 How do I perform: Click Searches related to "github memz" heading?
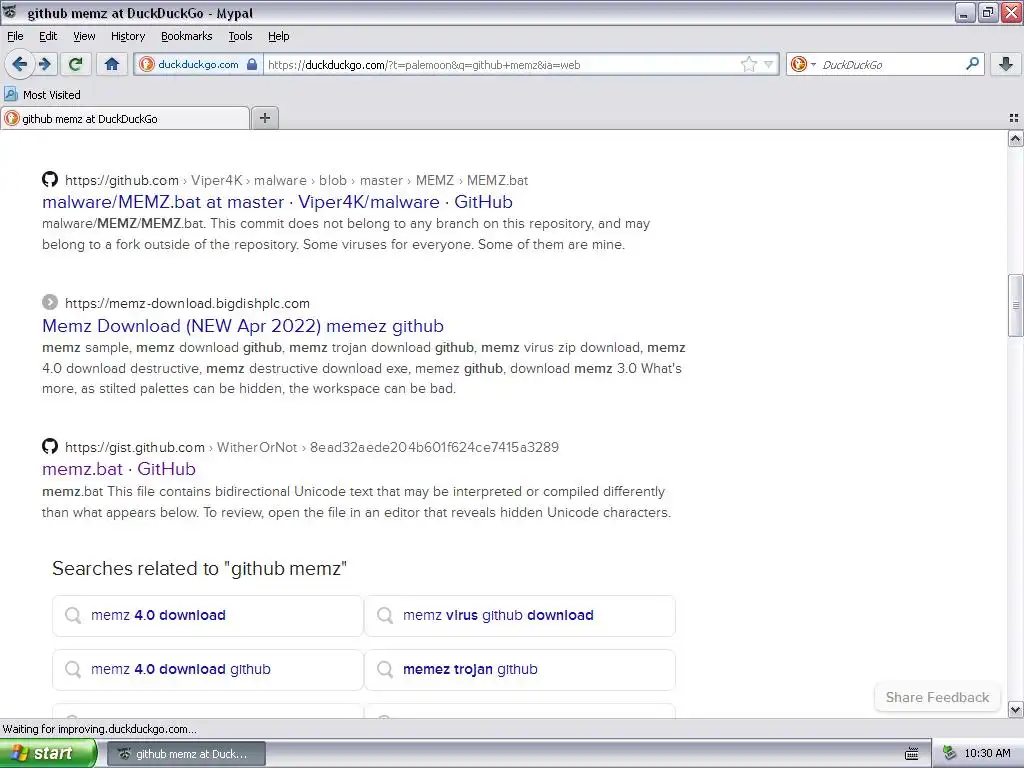pos(199,568)
